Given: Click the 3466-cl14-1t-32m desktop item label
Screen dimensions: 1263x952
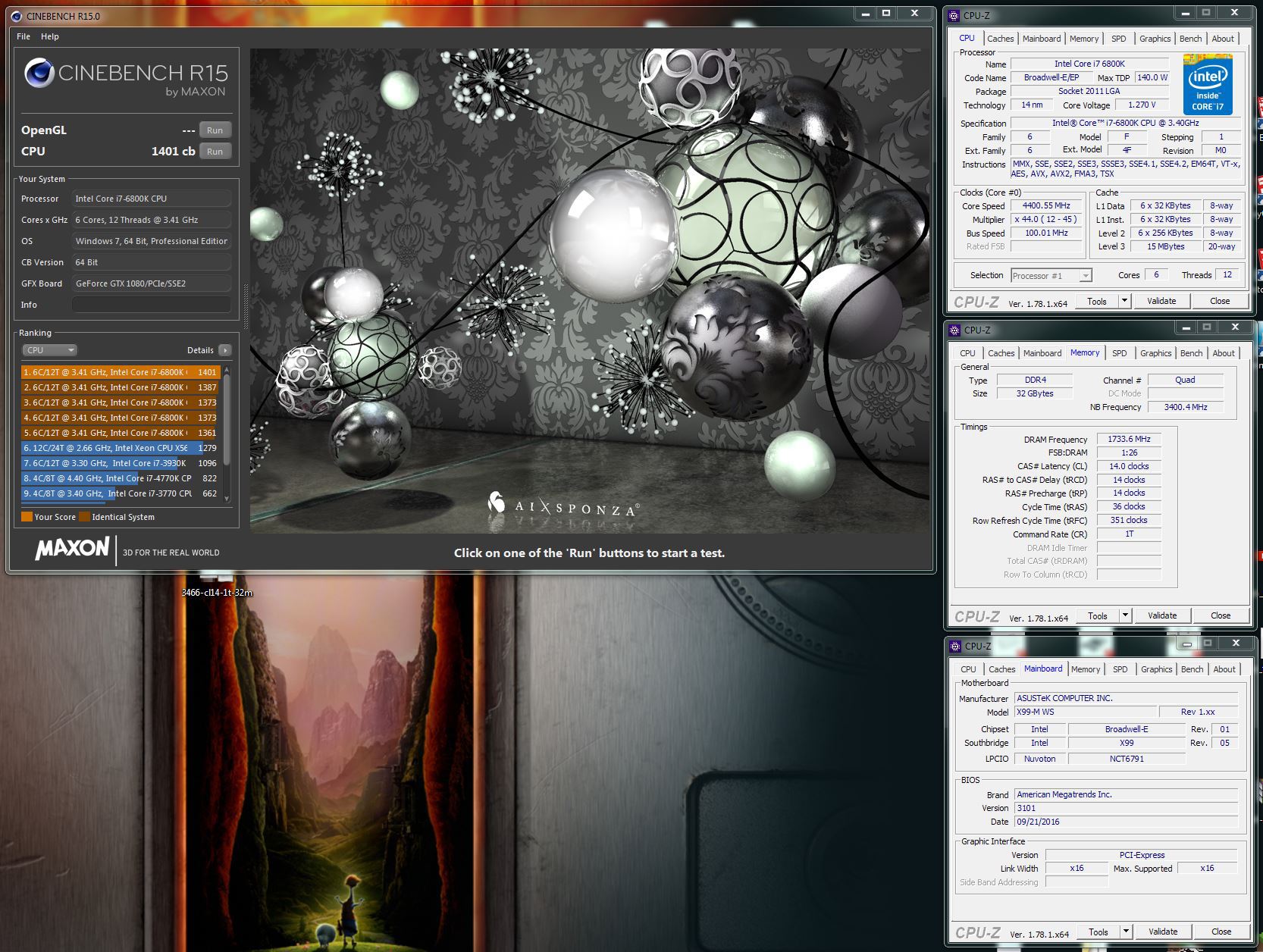Looking at the screenshot, I should click(x=217, y=593).
